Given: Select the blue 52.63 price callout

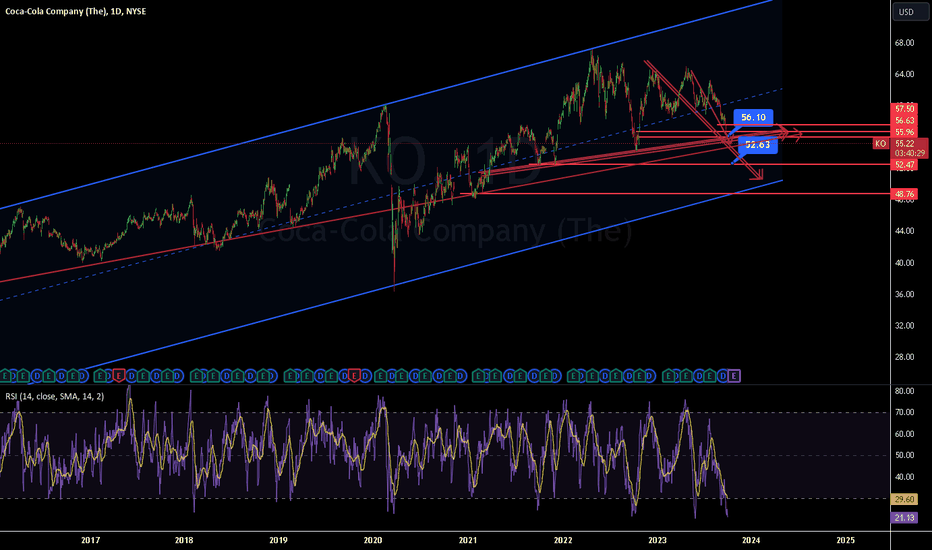Looking at the screenshot, I should click(x=757, y=144).
